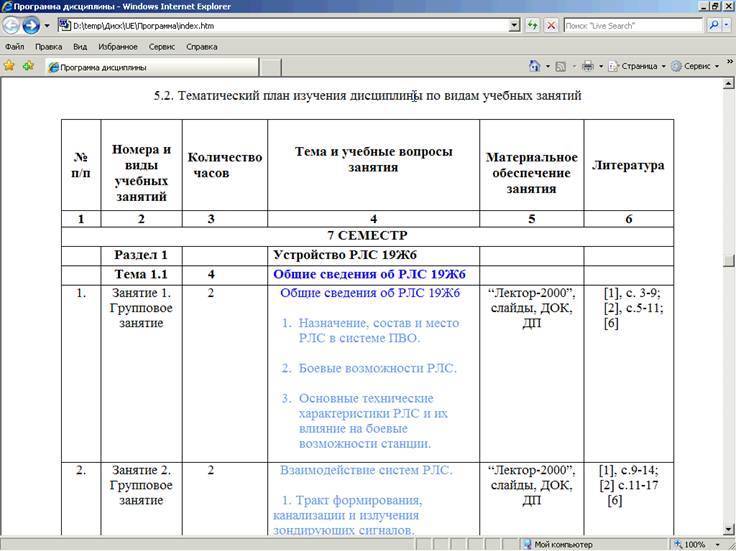
Task: Open the Файл menu
Action: [x=14, y=46]
